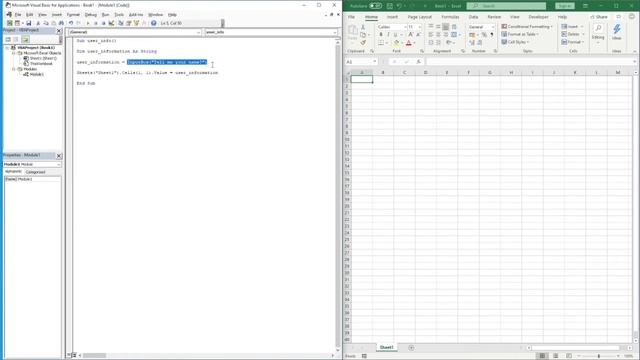The height and width of the screenshot is (360, 640).
Task: Open the Tools menu in VBA editor
Action: tap(119, 15)
